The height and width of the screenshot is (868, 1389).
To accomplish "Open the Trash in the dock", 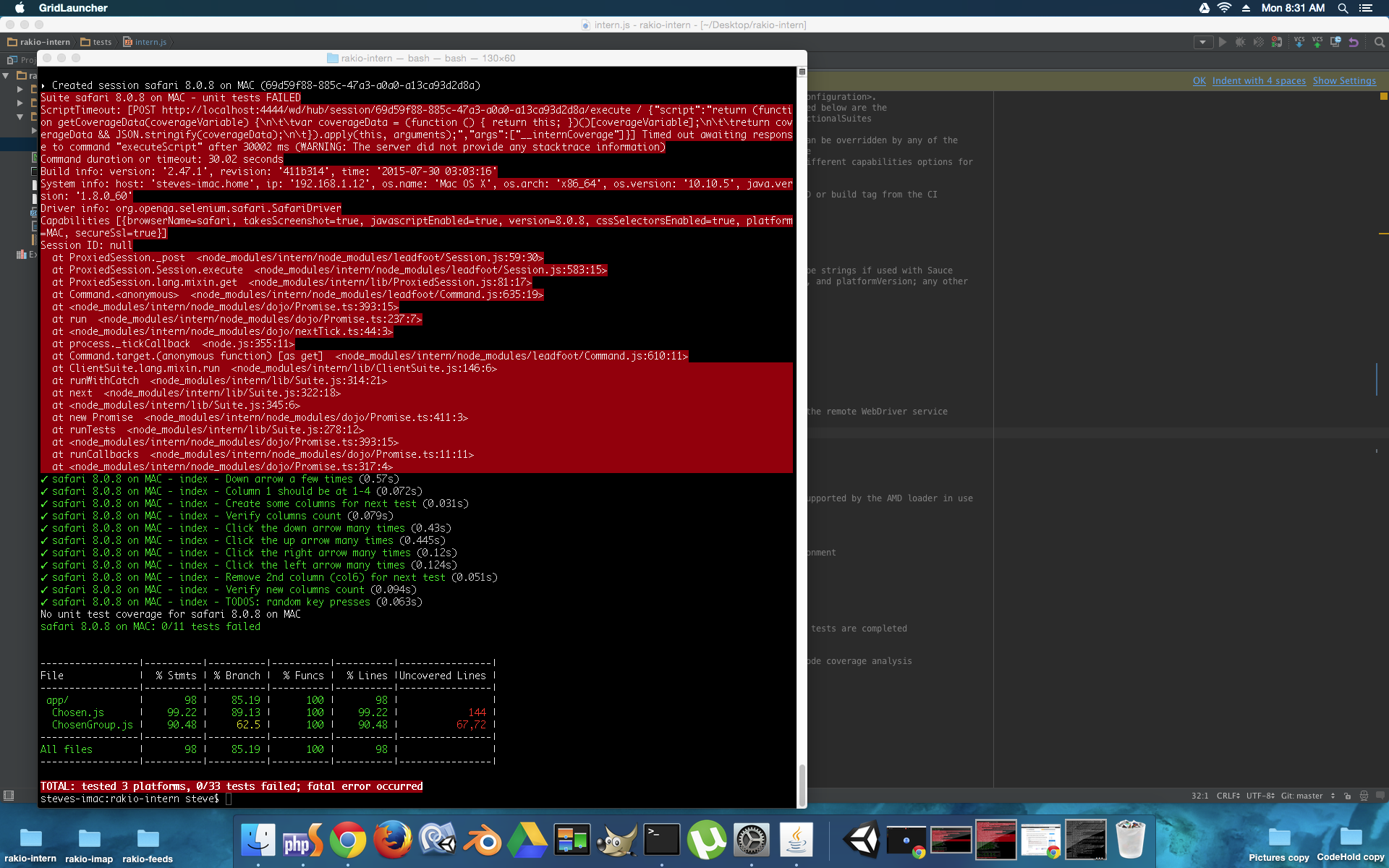I will click(x=1131, y=840).
